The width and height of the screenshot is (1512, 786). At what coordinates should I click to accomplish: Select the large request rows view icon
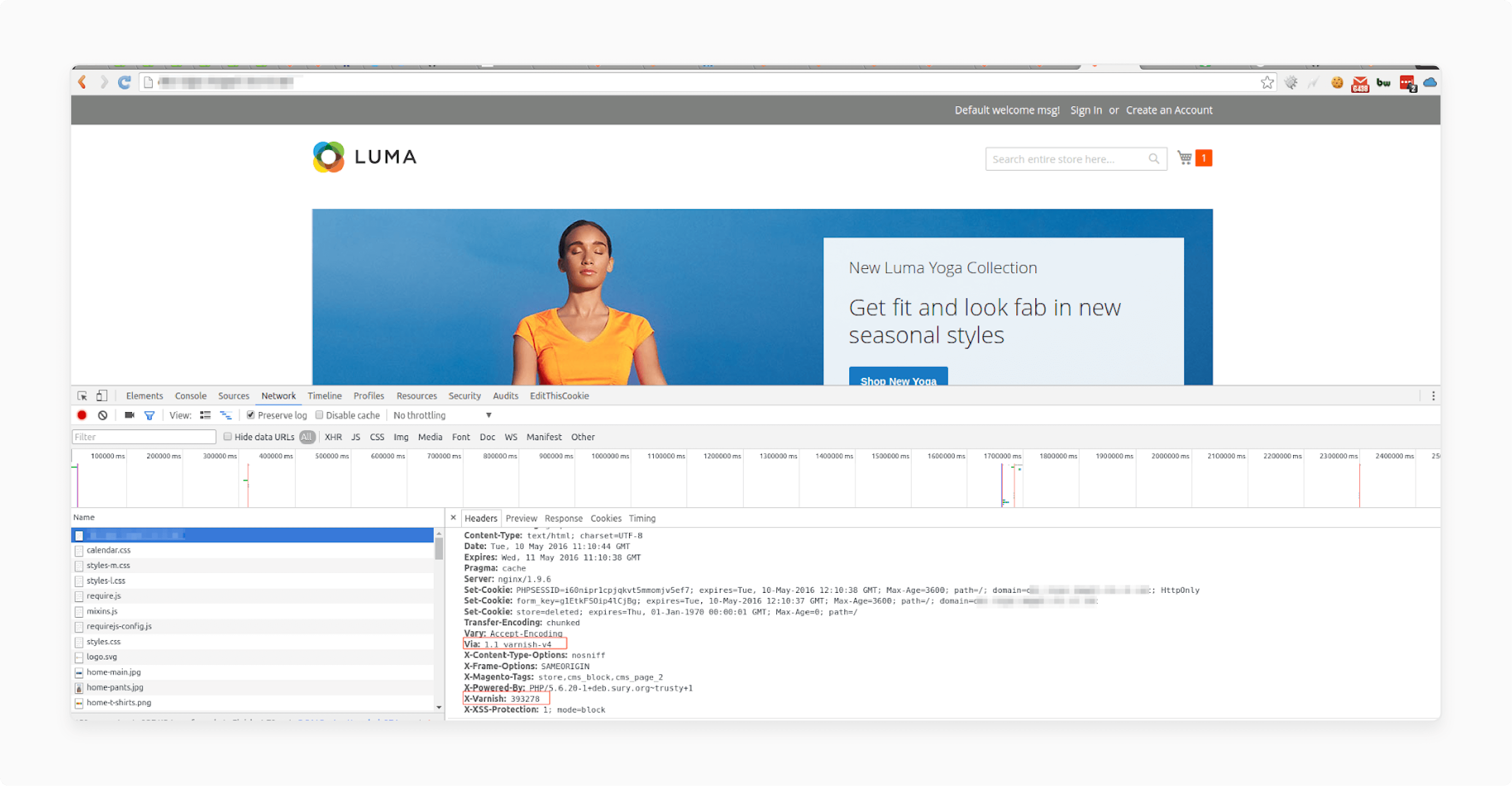point(205,415)
